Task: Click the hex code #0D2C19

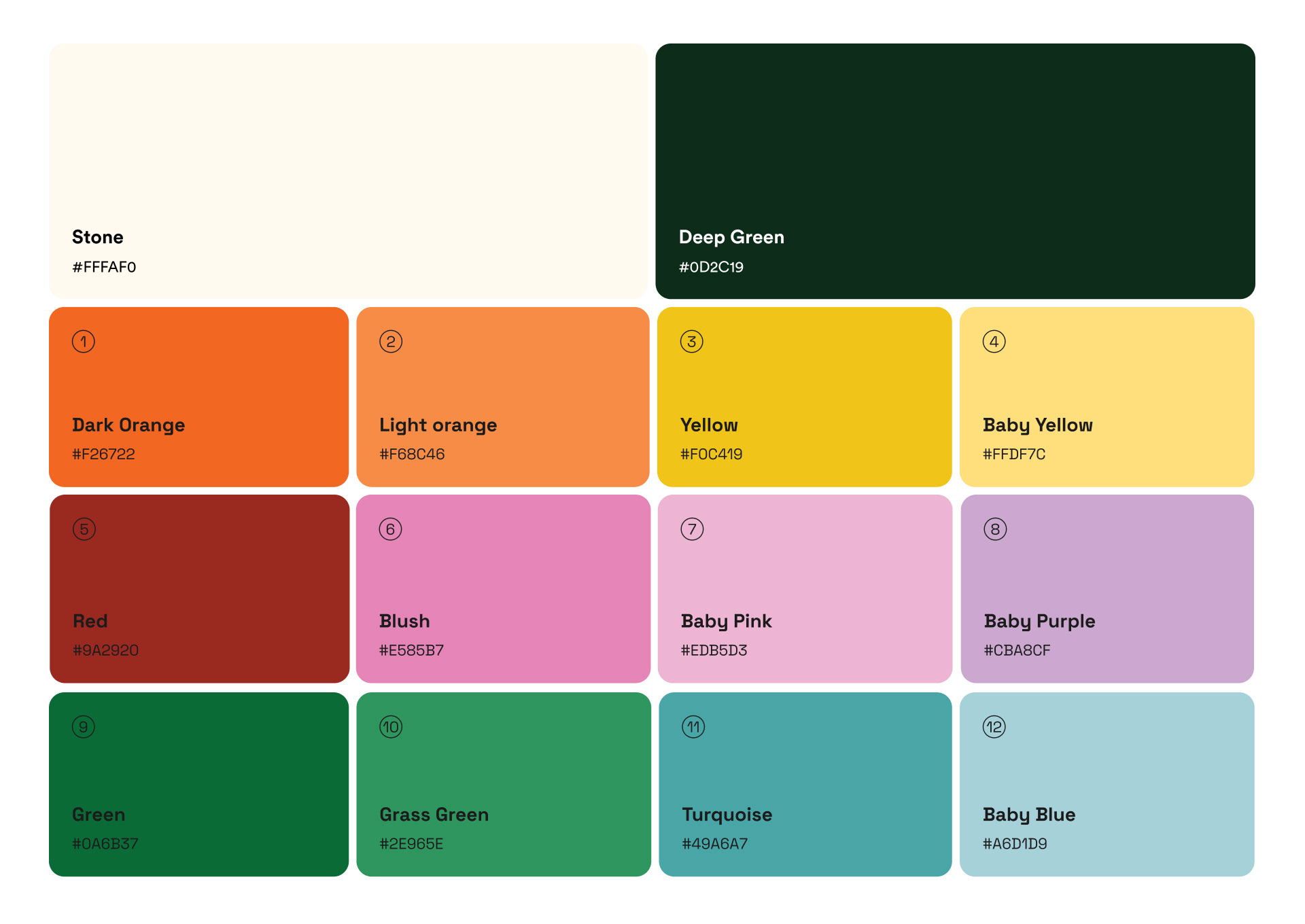Action: coord(711,267)
